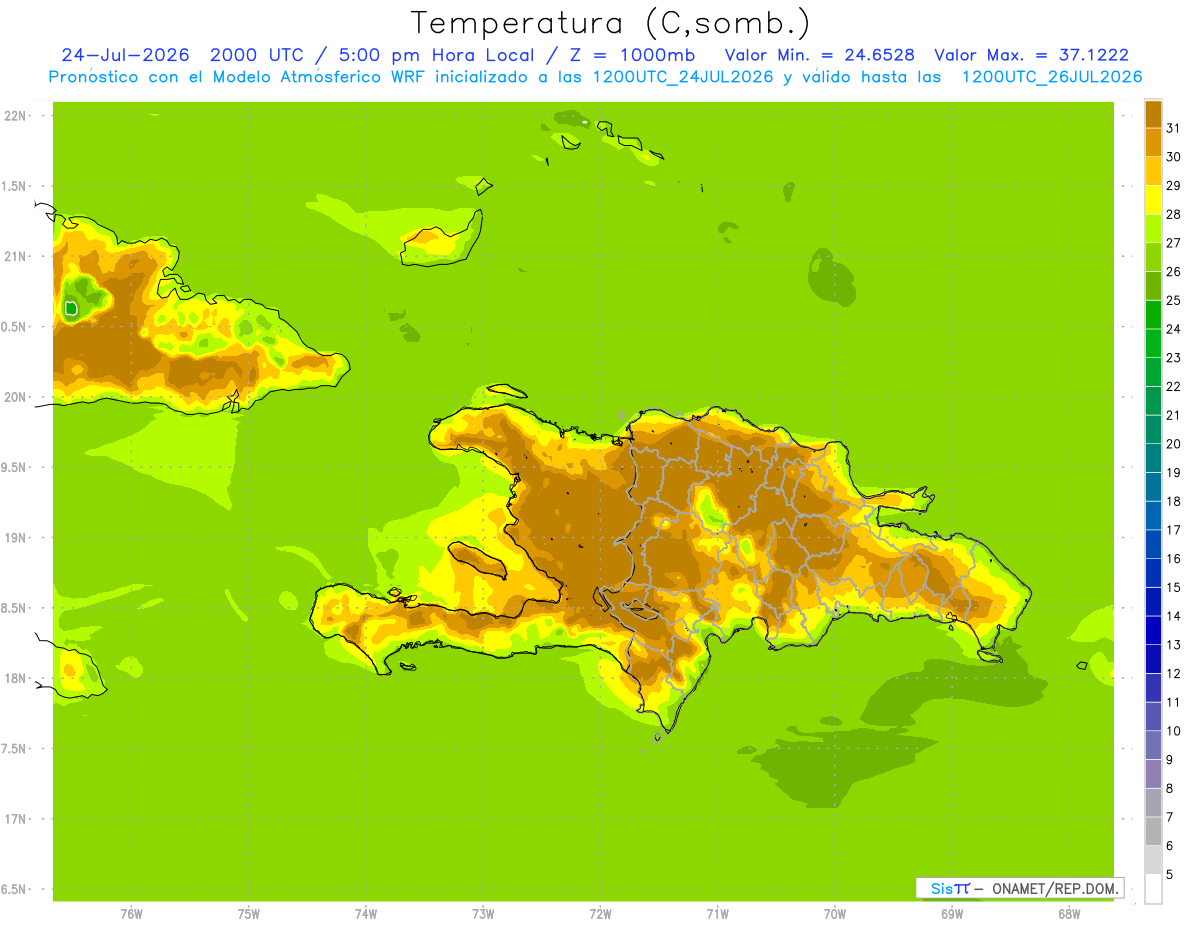This screenshot has width=1200, height=927.
Task: Click the '7.5N' latitude axis label
Action: (15, 749)
